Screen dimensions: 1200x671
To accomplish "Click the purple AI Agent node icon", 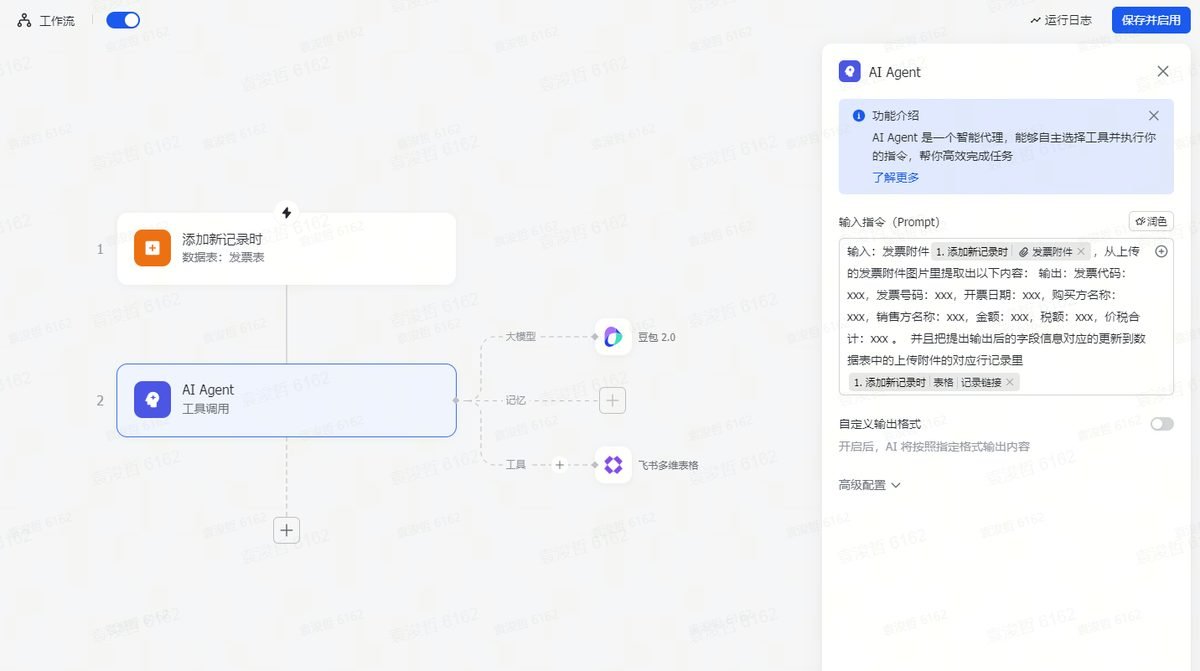I will coord(153,400).
